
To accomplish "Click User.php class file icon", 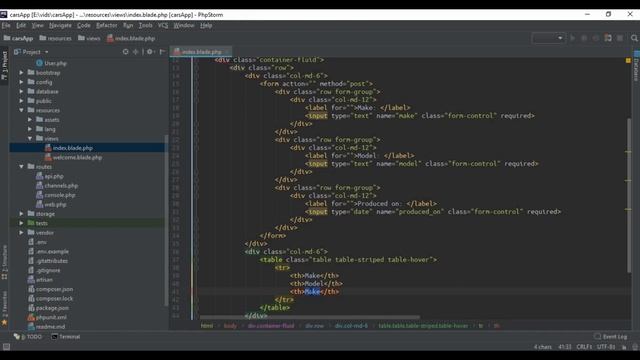I will [x=39, y=63].
